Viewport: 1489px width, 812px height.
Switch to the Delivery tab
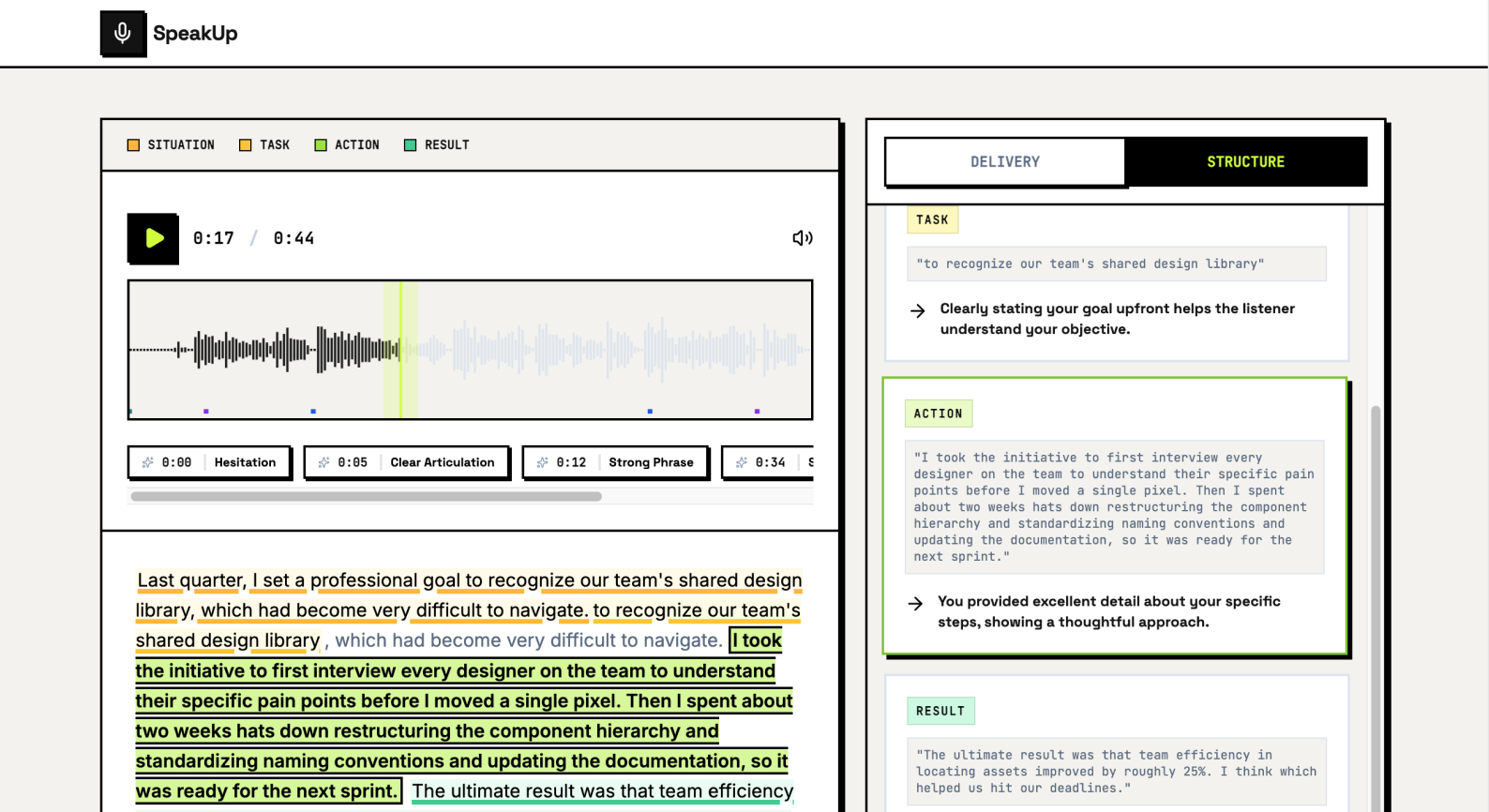1005,161
